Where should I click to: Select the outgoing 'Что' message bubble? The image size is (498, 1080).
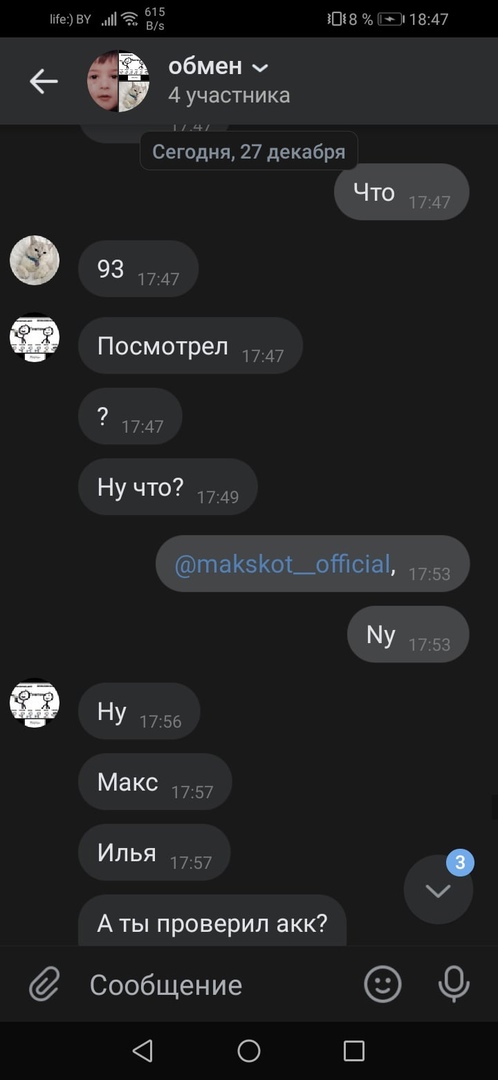[402, 192]
